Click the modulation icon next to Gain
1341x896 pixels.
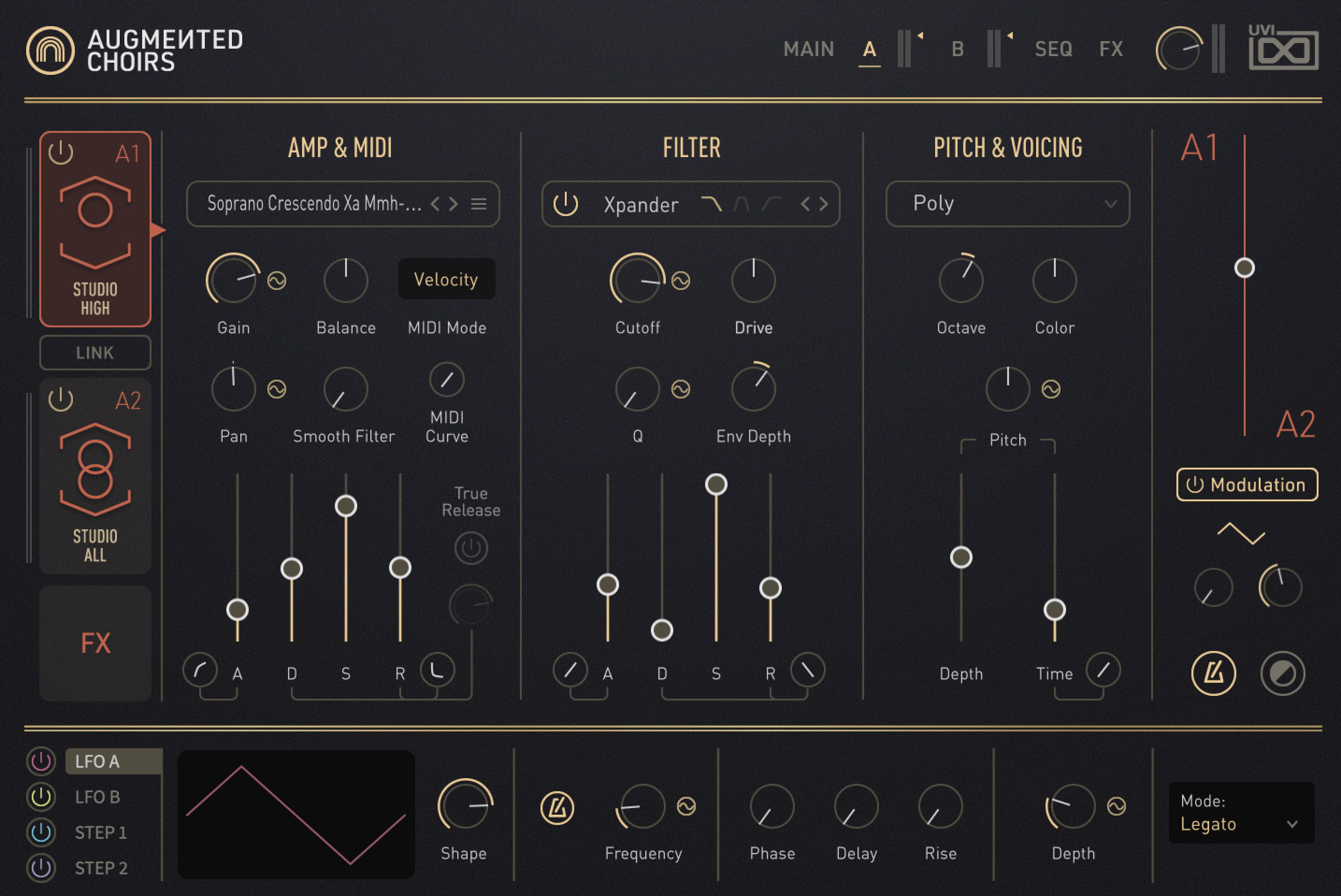coord(277,281)
